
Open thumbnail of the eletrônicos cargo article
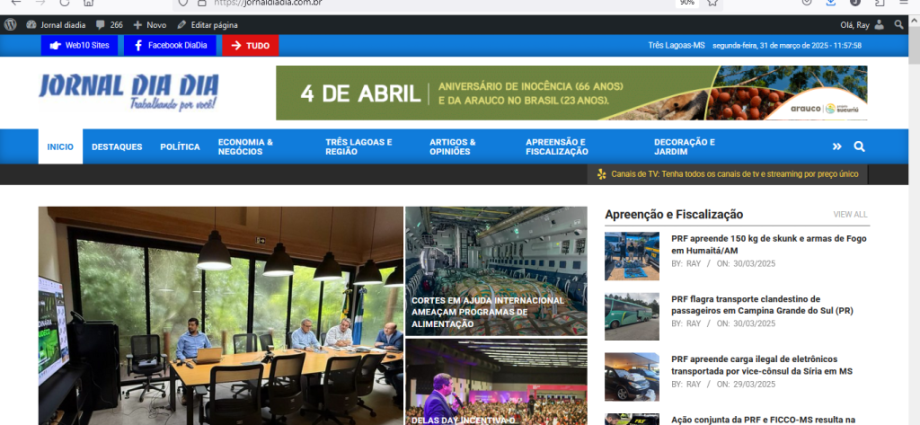click(632, 377)
